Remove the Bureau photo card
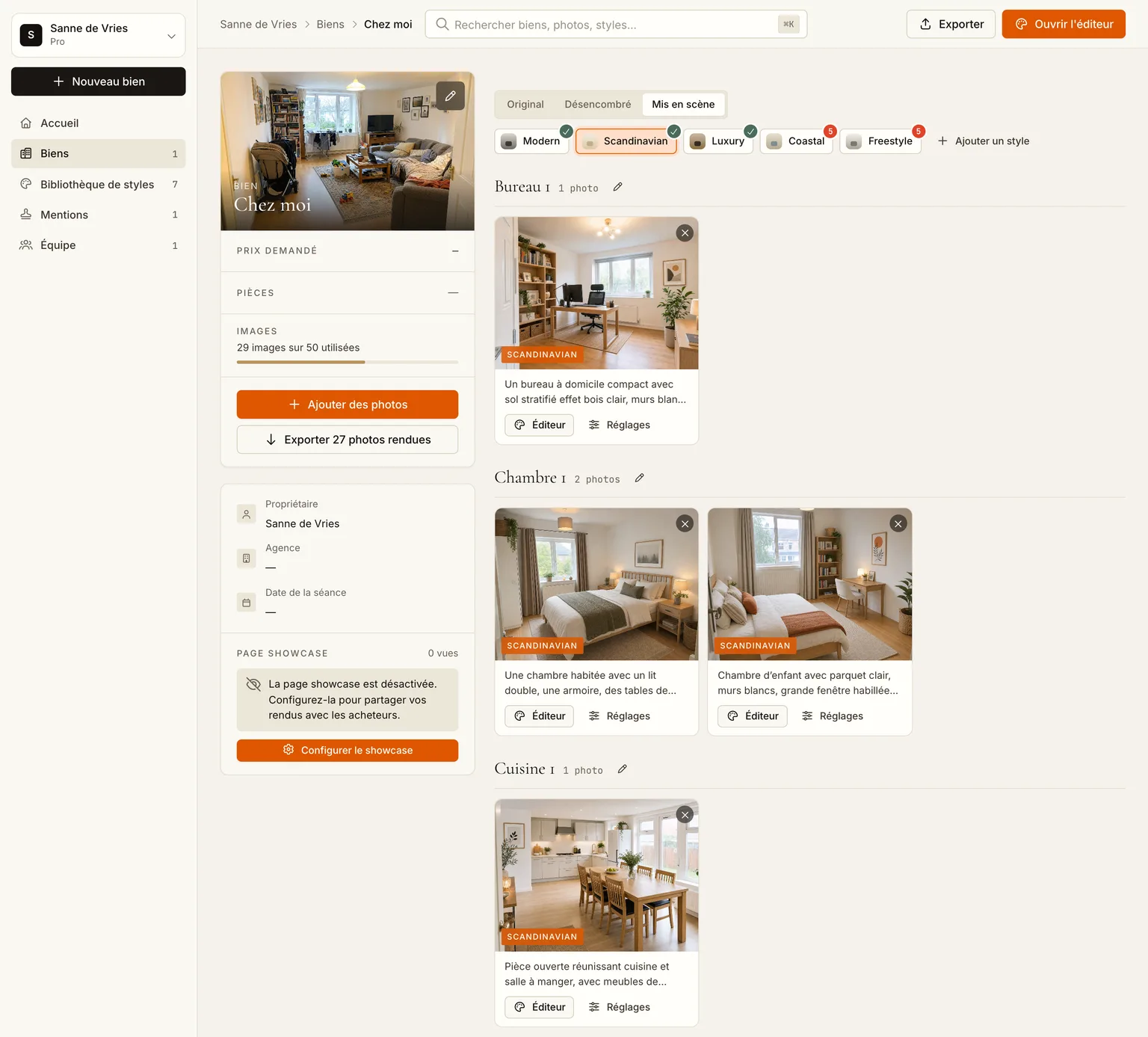 [685, 233]
